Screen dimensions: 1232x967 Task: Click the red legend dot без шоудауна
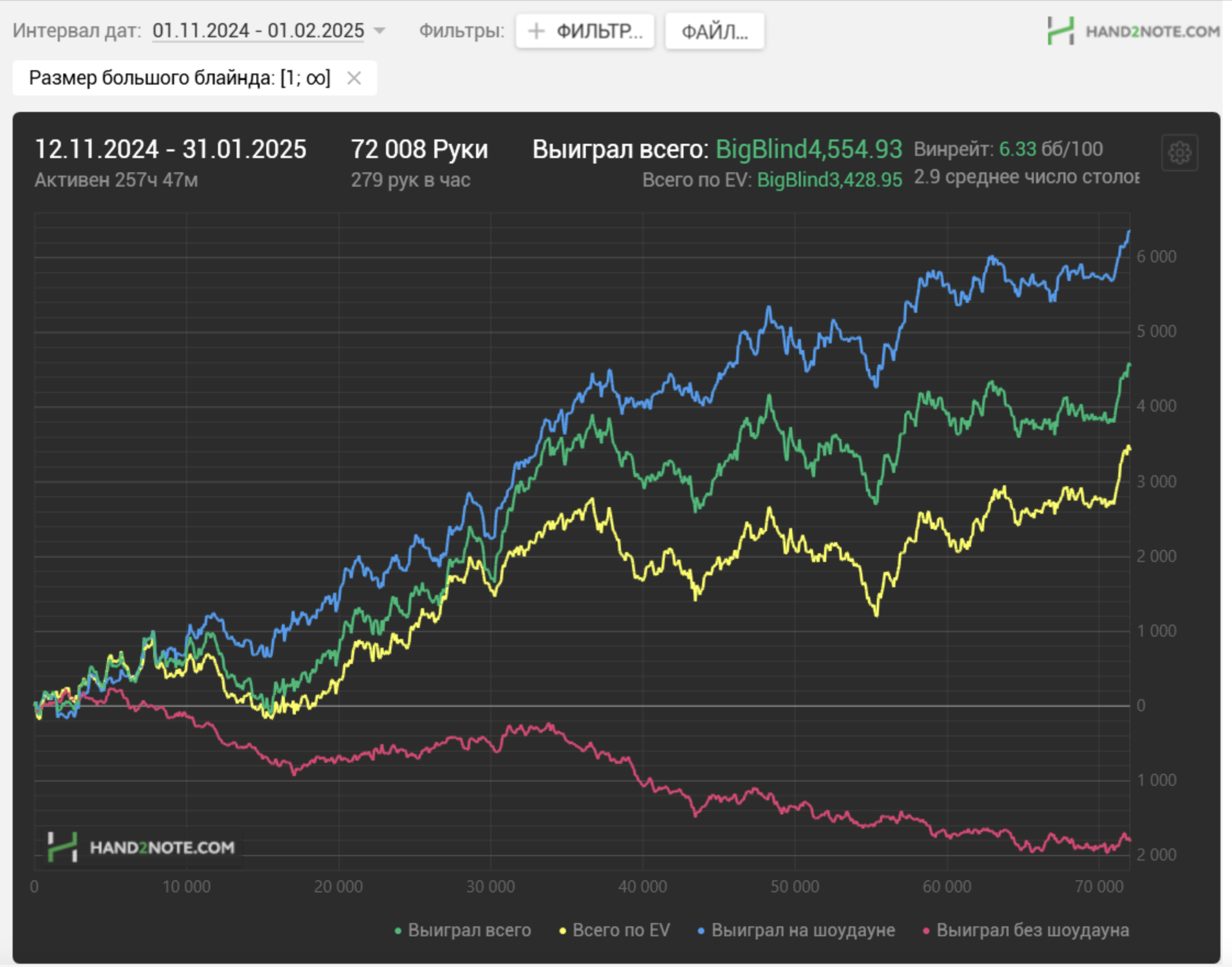click(x=926, y=931)
